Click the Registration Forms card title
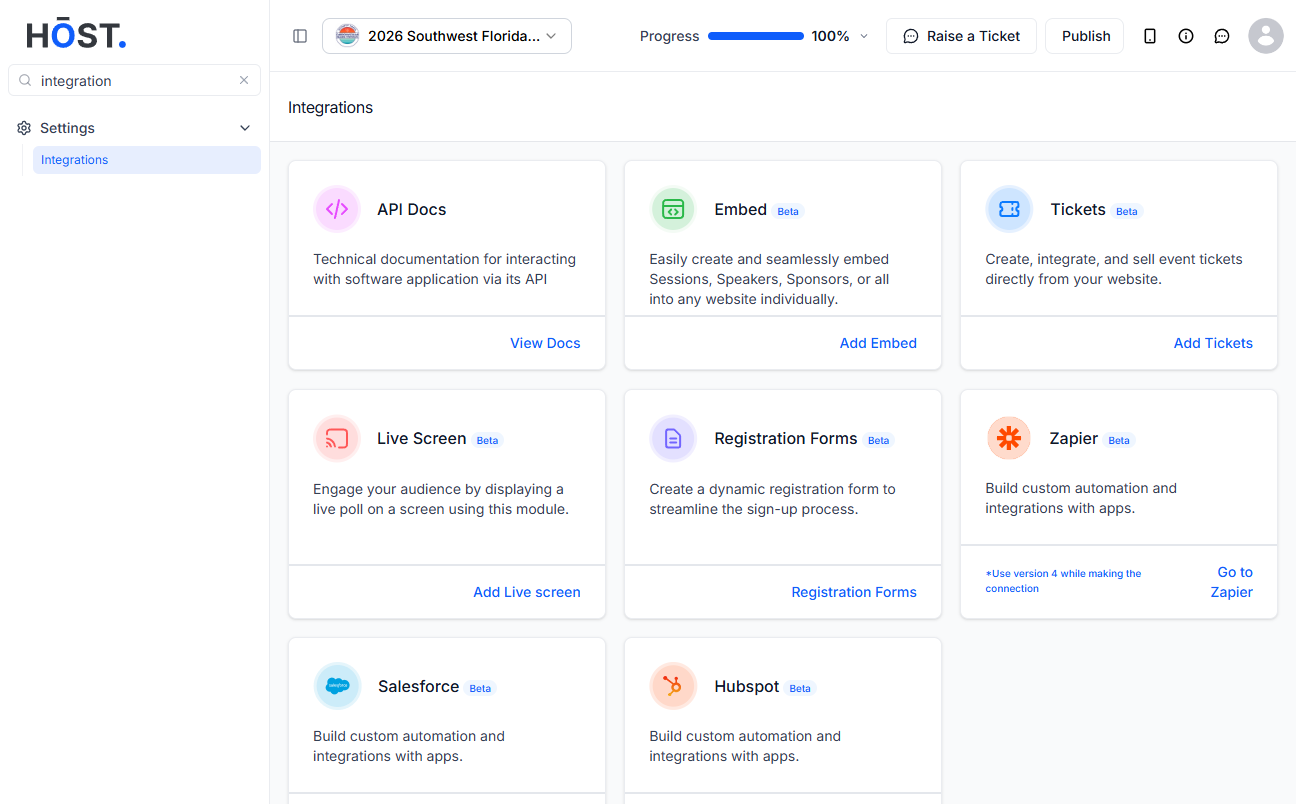 pos(786,438)
